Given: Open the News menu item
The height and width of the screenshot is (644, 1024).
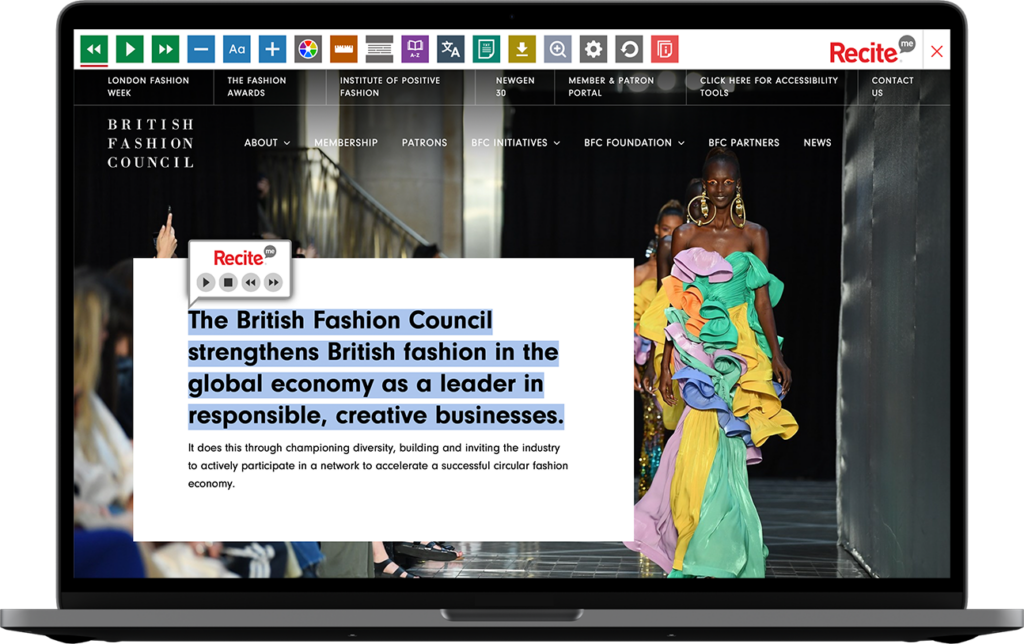Looking at the screenshot, I should point(817,142).
